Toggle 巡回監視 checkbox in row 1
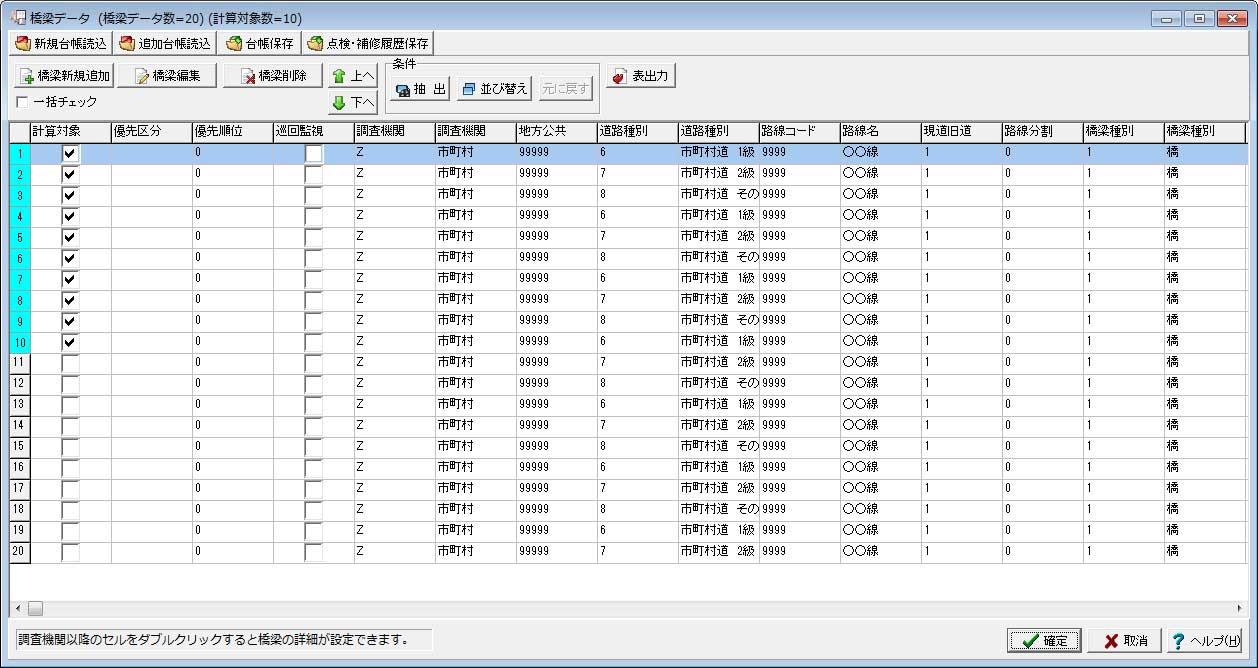Screen dimensions: 1258x668 pyautogui.click(x=313, y=153)
